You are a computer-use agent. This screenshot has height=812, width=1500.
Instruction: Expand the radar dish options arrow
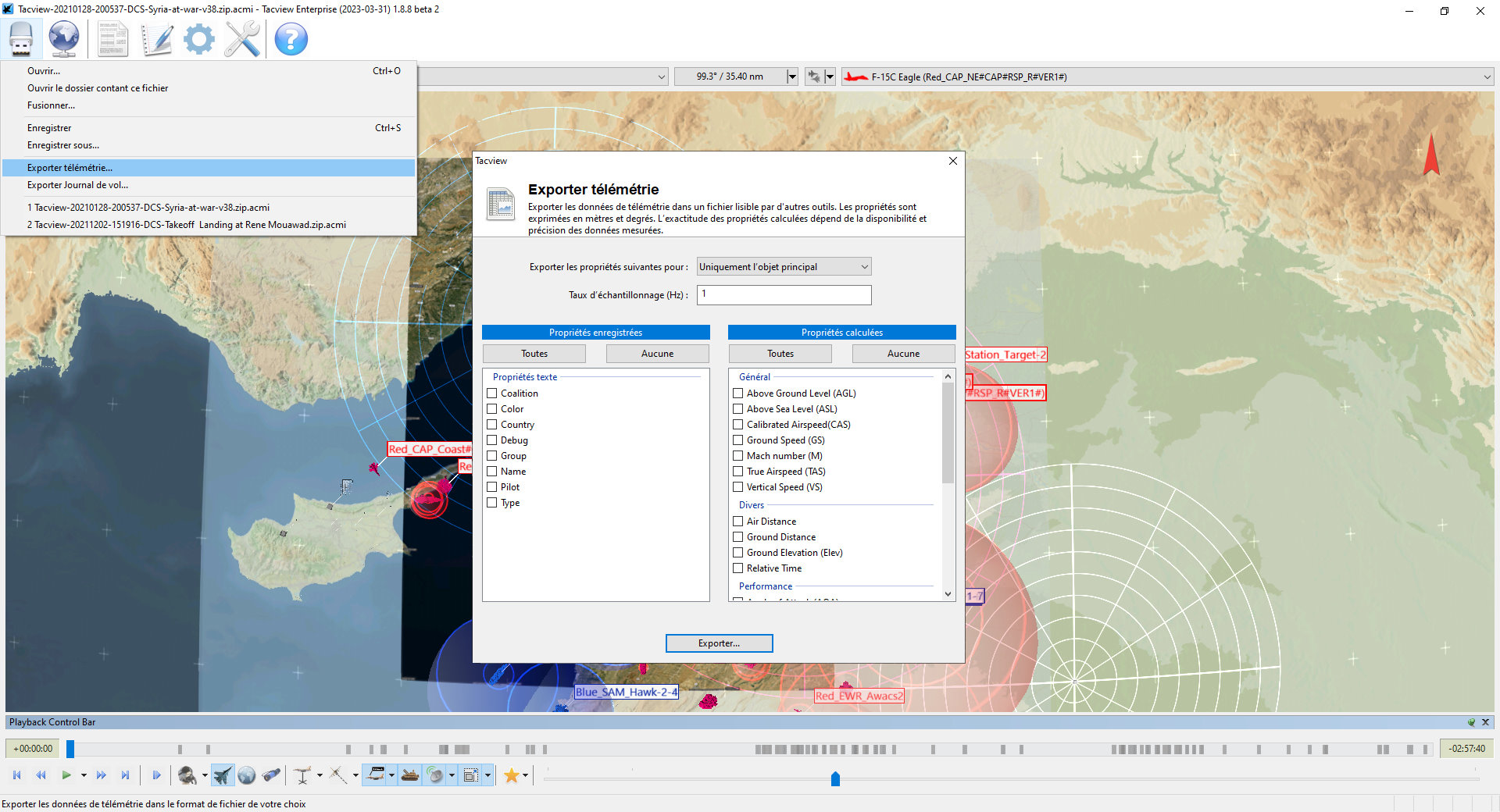tap(452, 775)
